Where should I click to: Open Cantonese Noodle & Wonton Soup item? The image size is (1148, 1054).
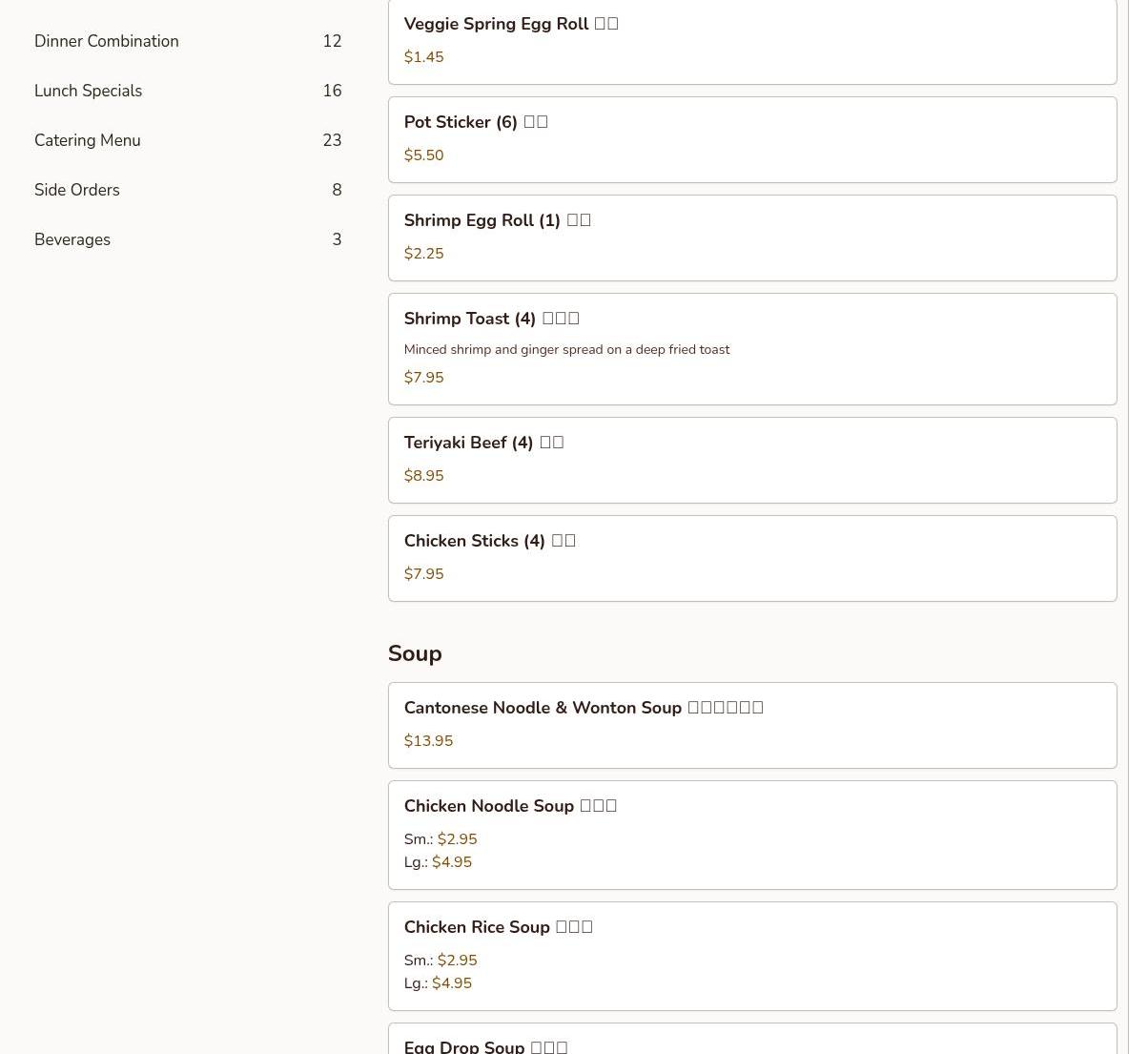752,725
